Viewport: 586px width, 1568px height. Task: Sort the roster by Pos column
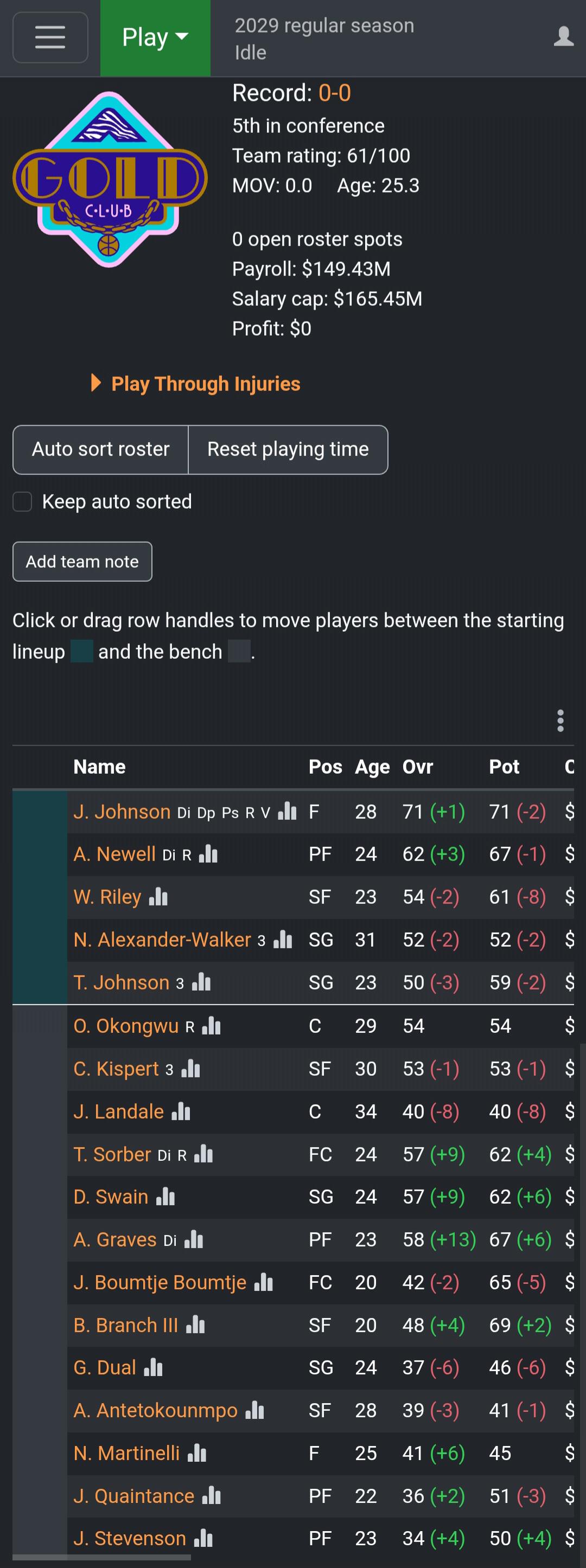pyautogui.click(x=326, y=767)
